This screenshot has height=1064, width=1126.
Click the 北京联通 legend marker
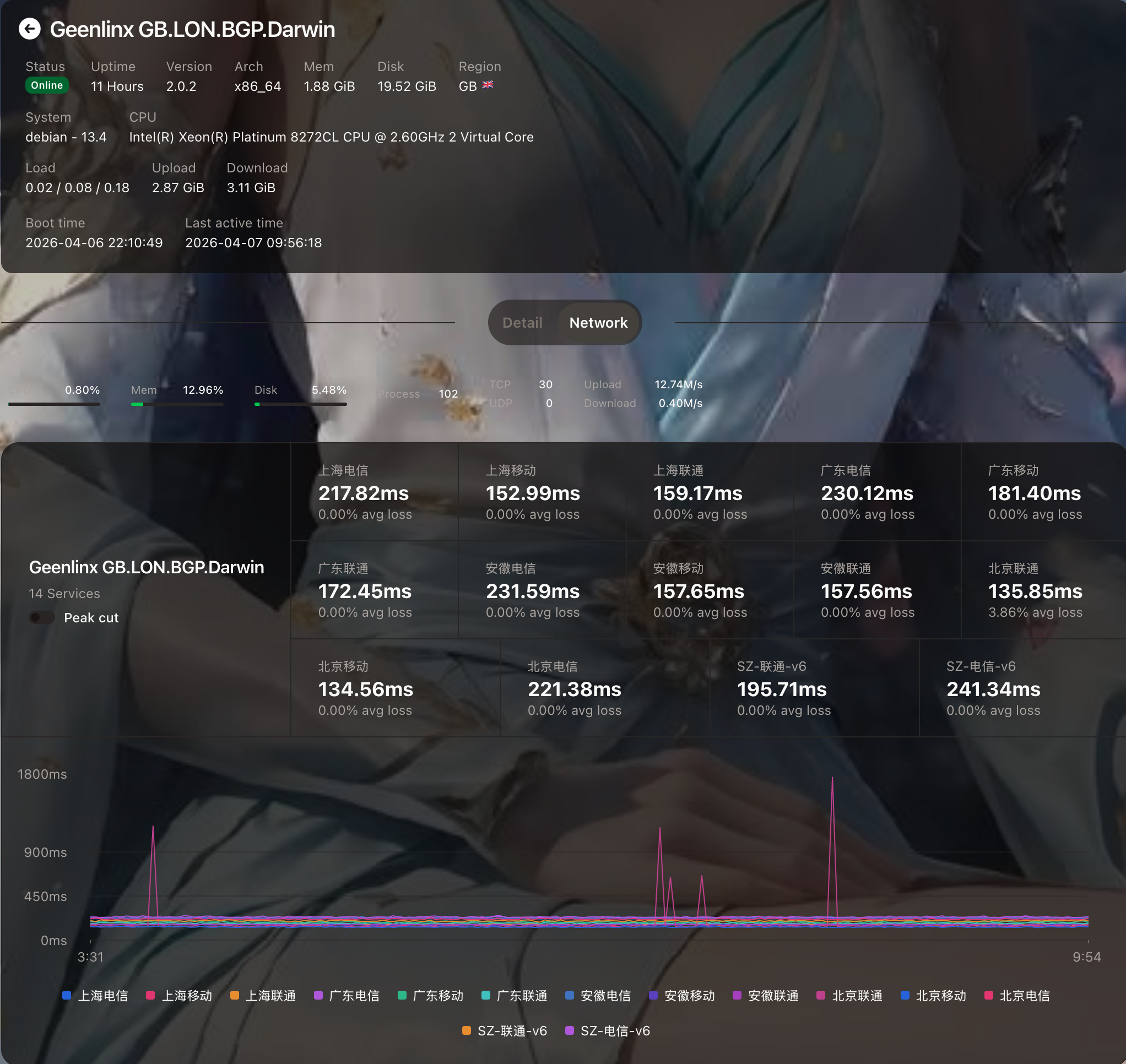(x=821, y=995)
